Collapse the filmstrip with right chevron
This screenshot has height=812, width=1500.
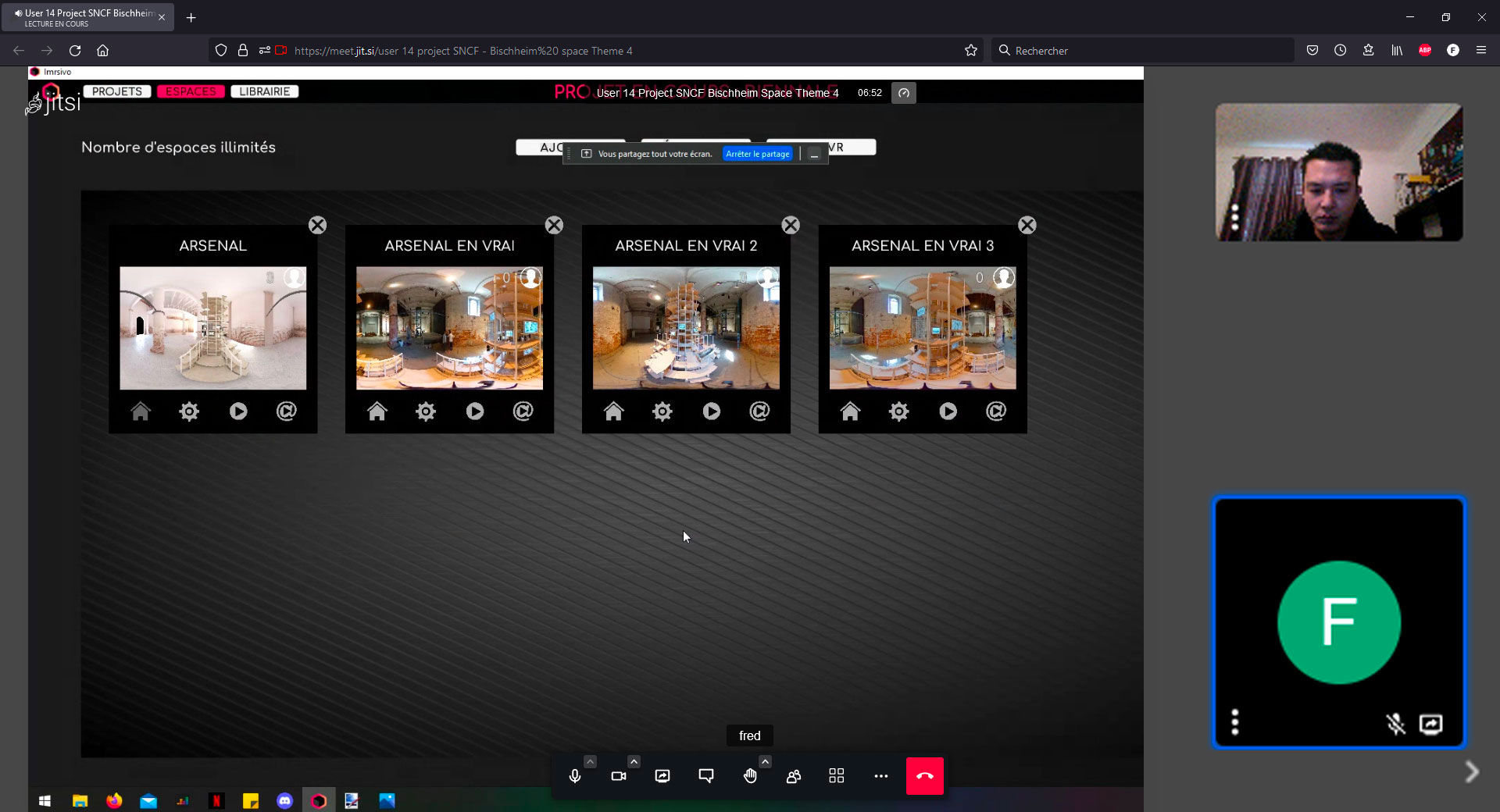tap(1472, 772)
